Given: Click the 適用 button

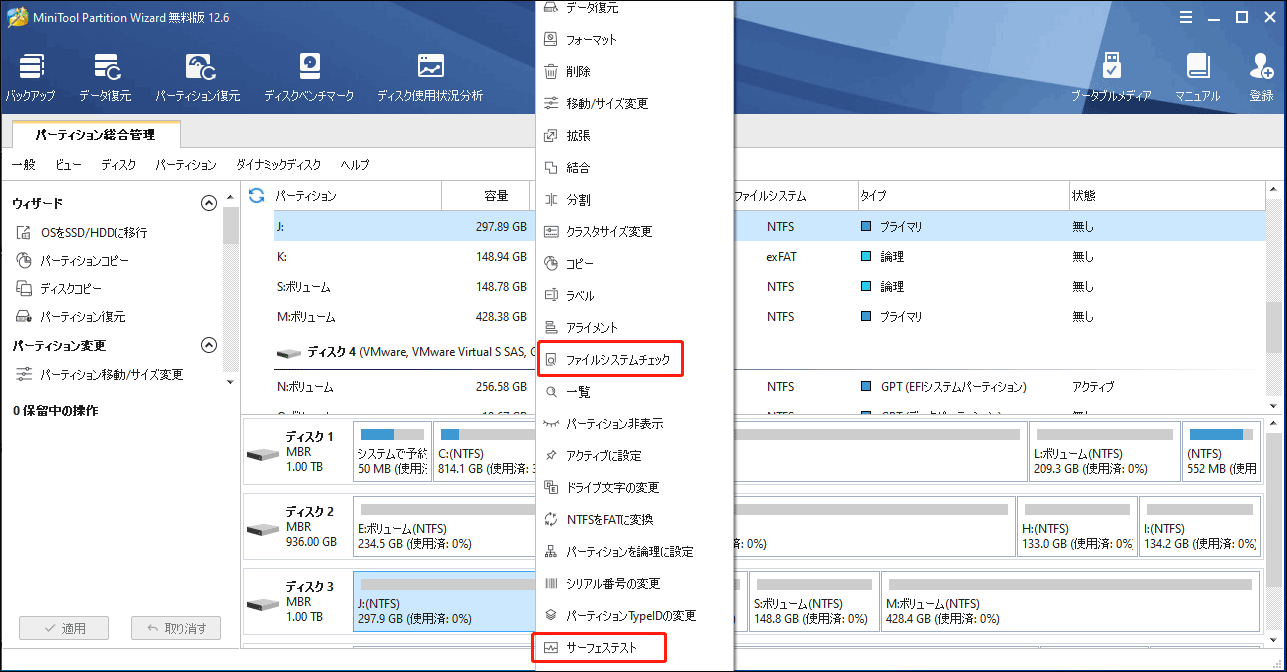Looking at the screenshot, I should tap(64, 627).
